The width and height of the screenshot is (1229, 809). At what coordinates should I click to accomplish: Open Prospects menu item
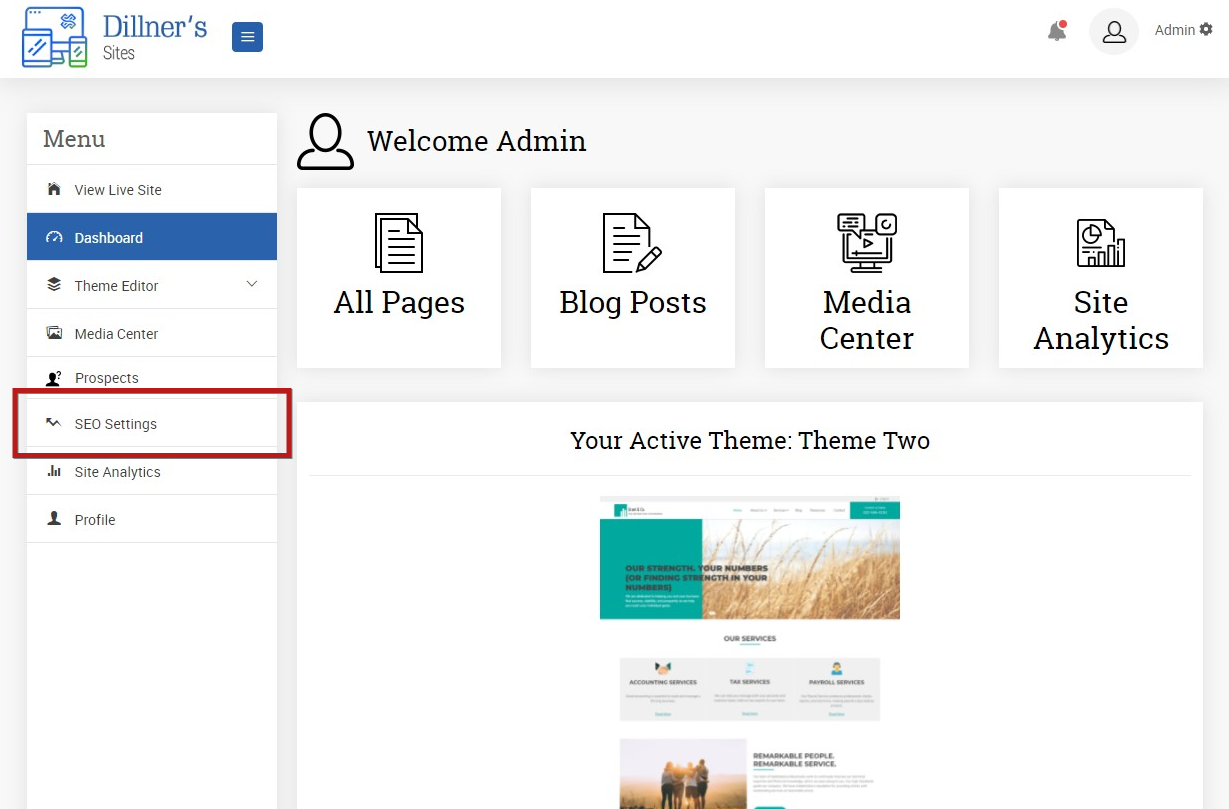pyautogui.click(x=152, y=378)
